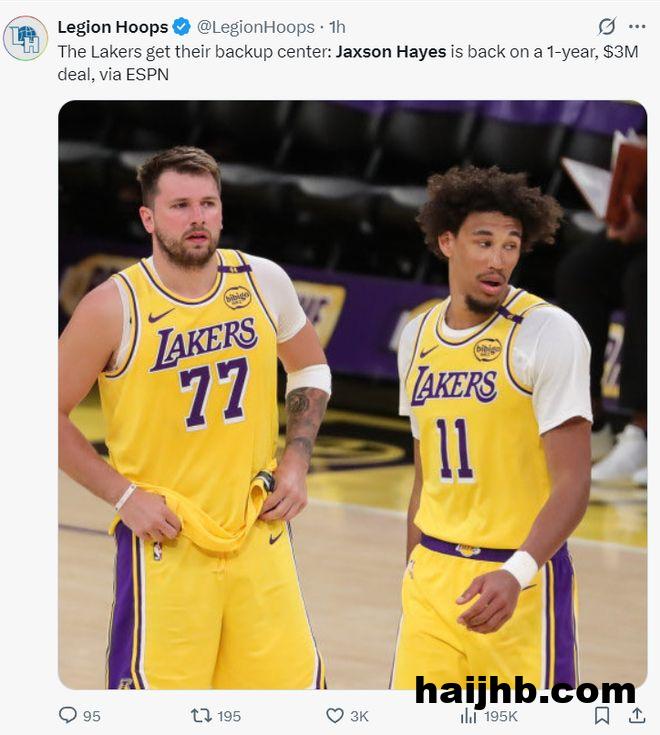Click the 3K likes count
Image resolution: width=660 pixels, height=735 pixels.
(x=360, y=716)
